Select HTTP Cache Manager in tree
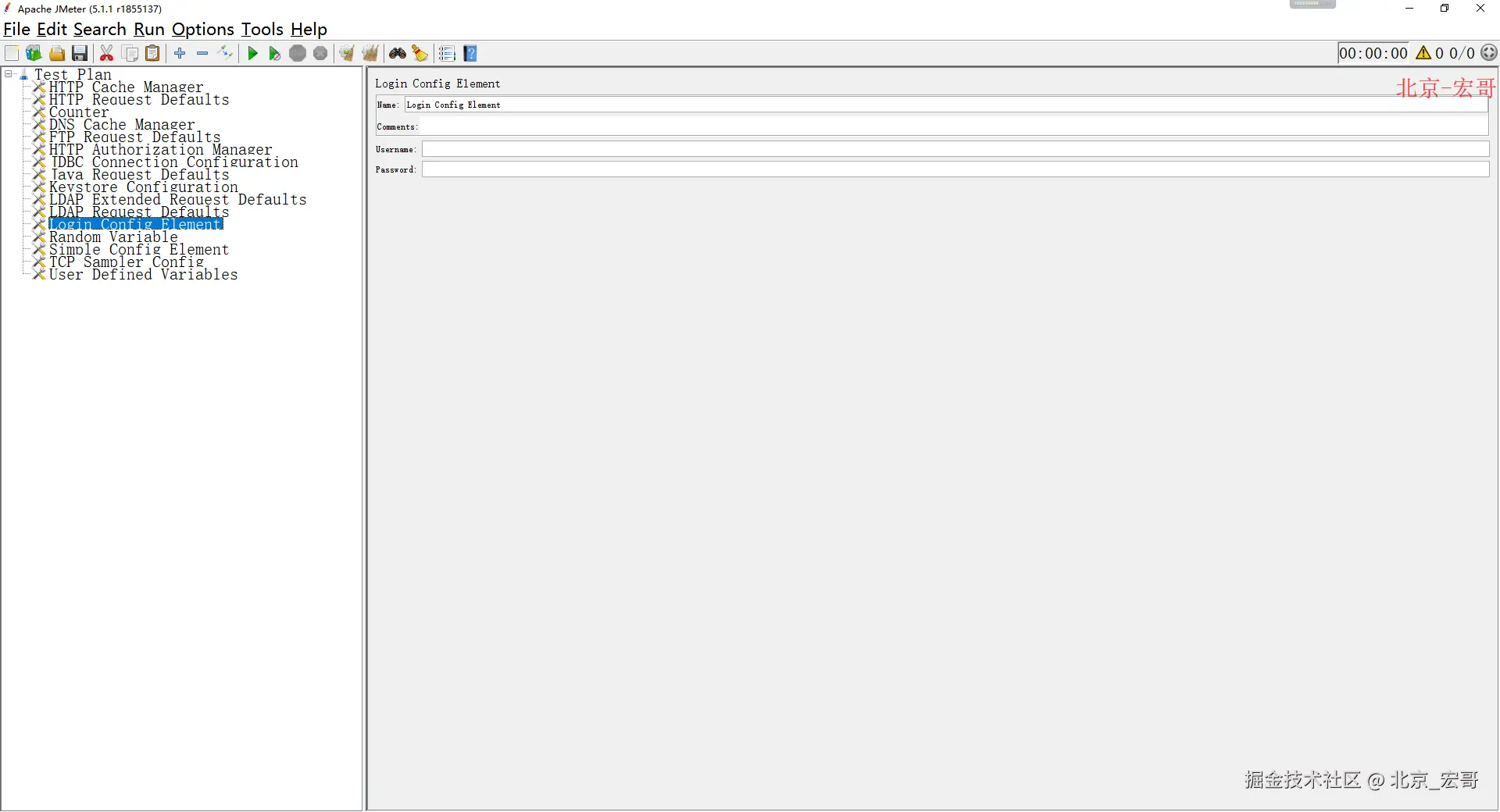This screenshot has width=1500, height=812. [x=126, y=87]
